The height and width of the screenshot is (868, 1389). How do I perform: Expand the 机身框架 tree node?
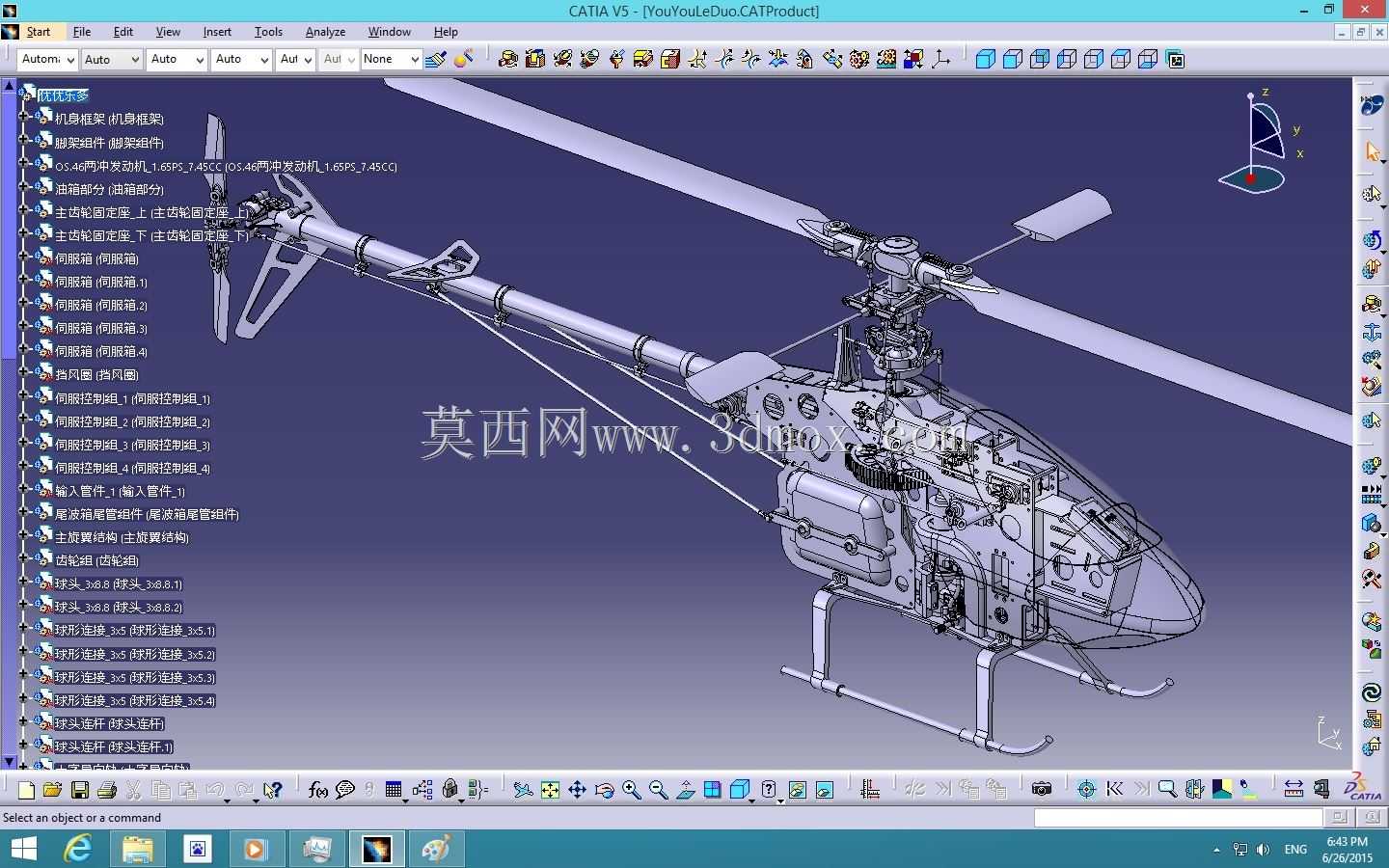click(25, 117)
